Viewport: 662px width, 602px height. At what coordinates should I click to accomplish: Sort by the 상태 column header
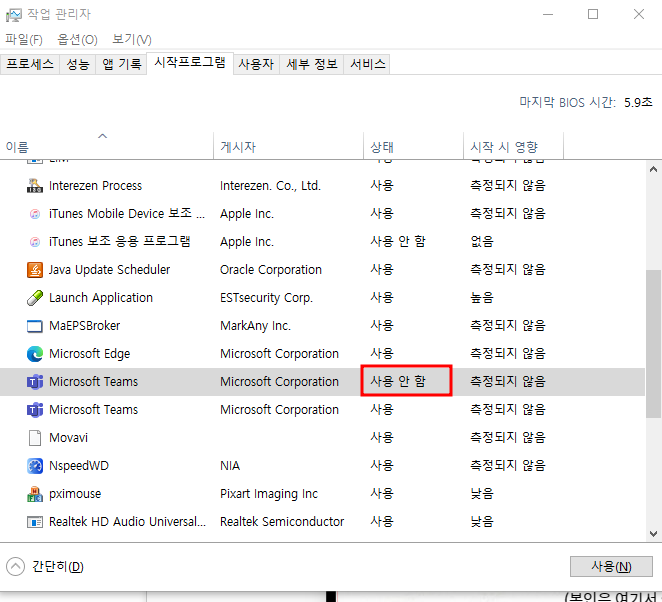(x=414, y=145)
